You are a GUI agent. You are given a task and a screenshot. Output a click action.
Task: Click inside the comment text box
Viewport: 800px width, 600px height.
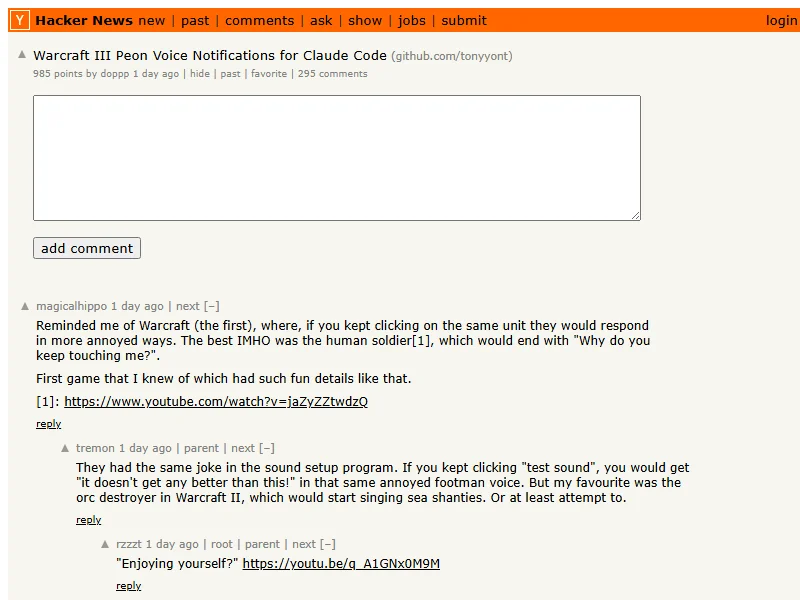coord(336,158)
